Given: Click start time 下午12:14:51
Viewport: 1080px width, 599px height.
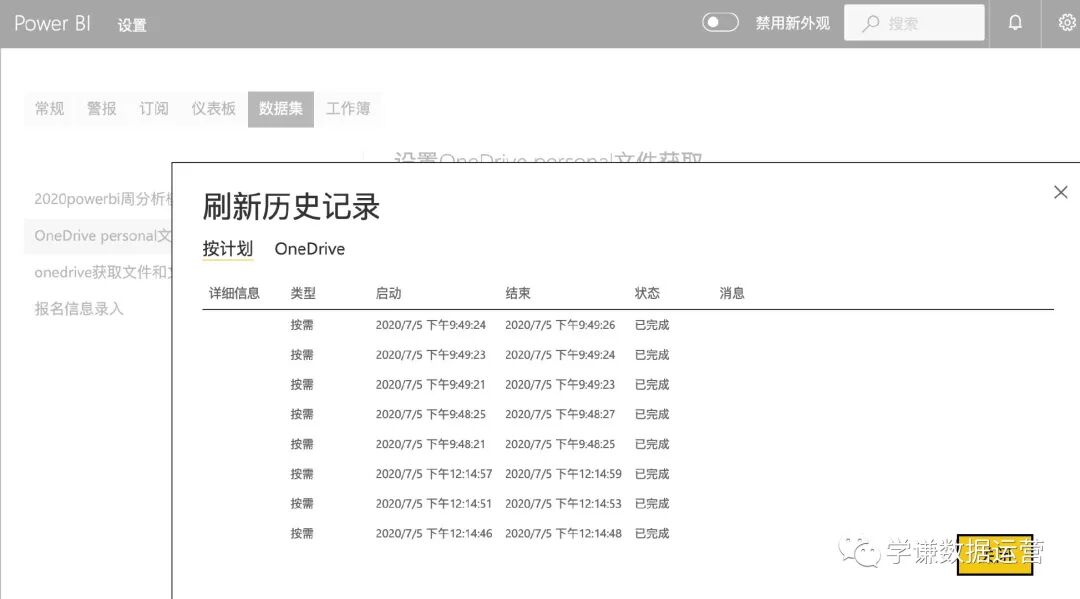Looking at the screenshot, I should 434,503.
